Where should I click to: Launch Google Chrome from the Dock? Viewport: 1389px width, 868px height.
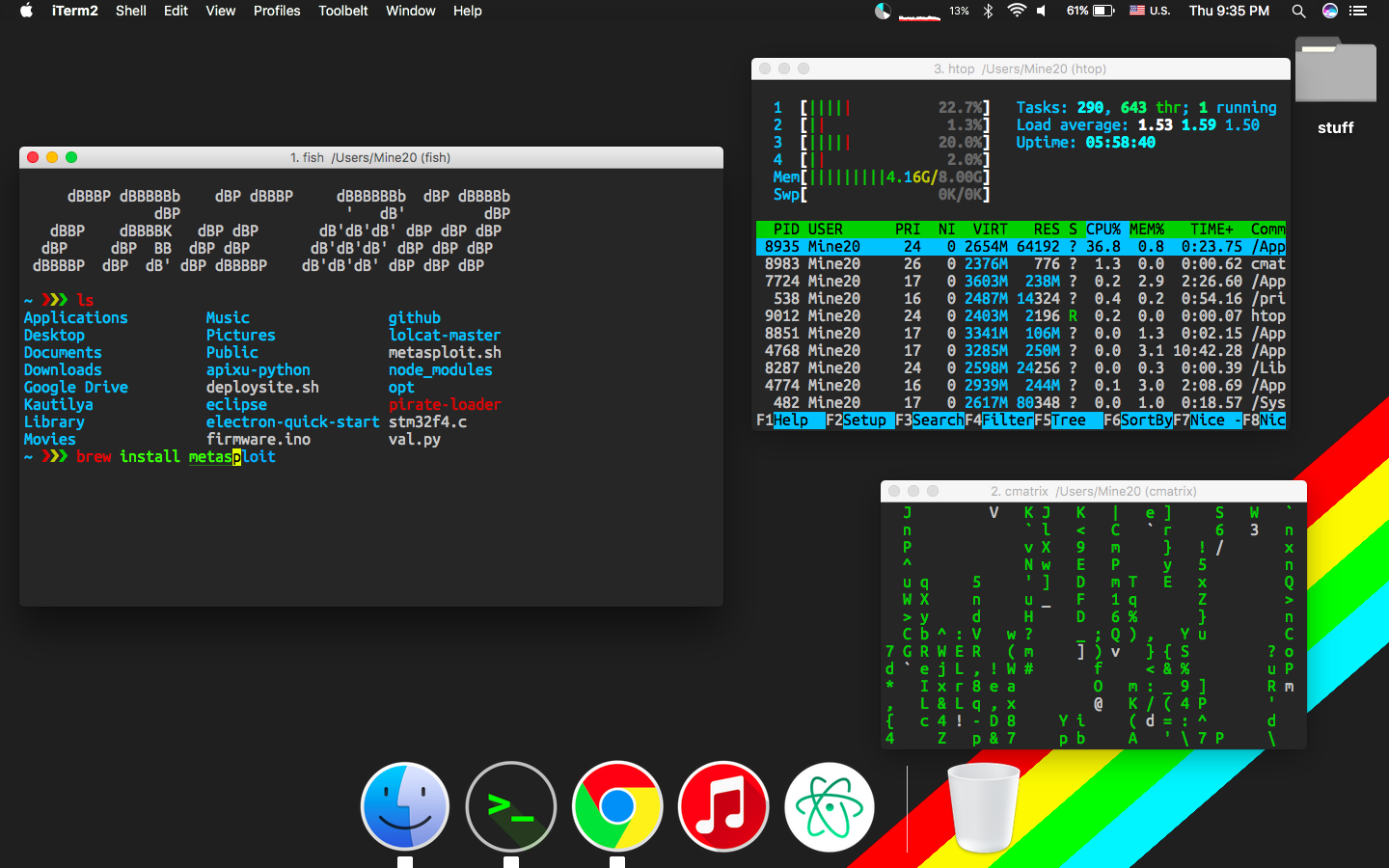617,806
